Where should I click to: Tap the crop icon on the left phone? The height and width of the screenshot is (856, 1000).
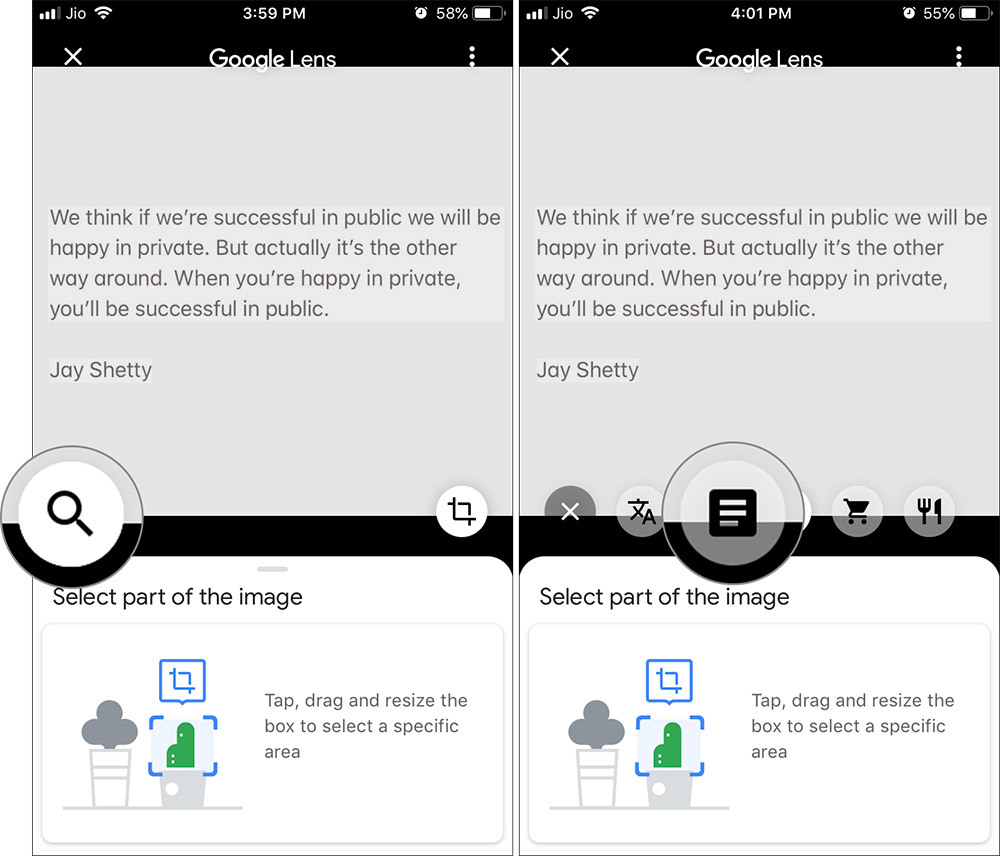[461, 512]
